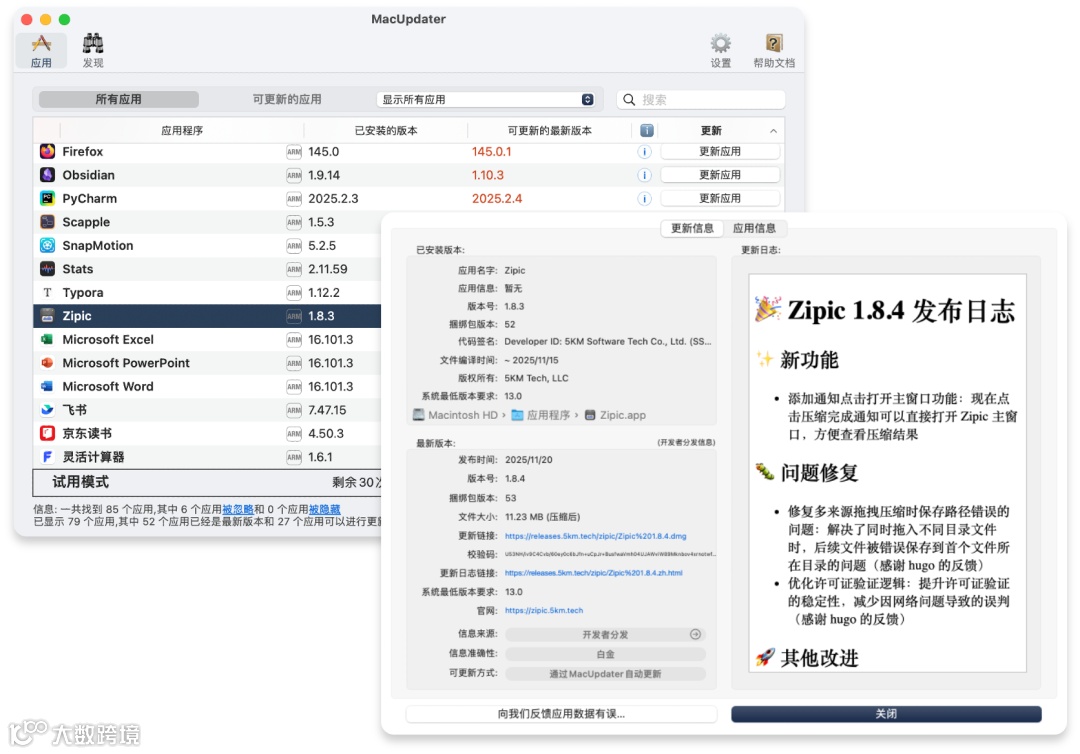Focus the 搜索 search field

(701, 99)
